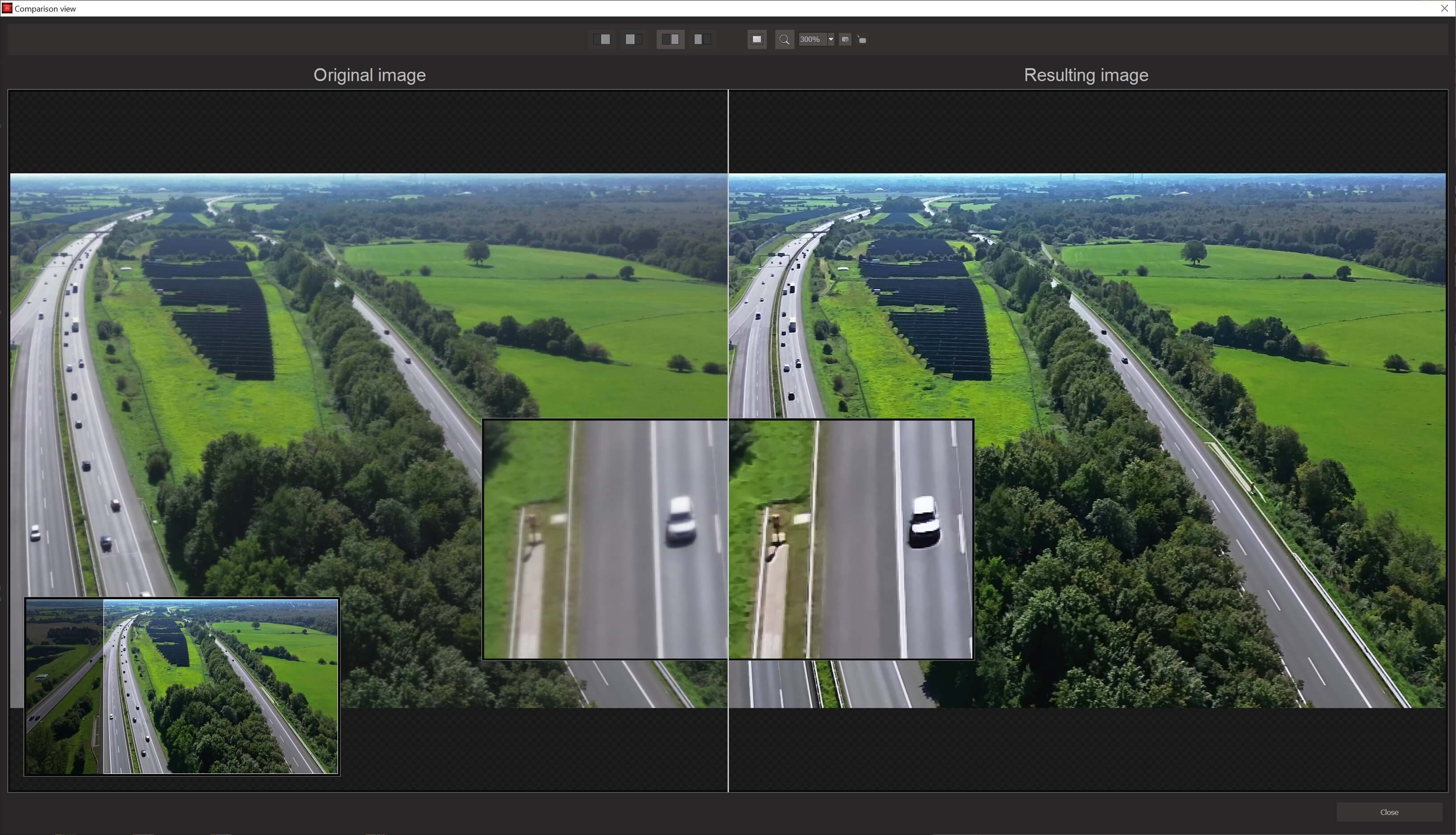Open the 300% zoom level dropdown

(831, 40)
